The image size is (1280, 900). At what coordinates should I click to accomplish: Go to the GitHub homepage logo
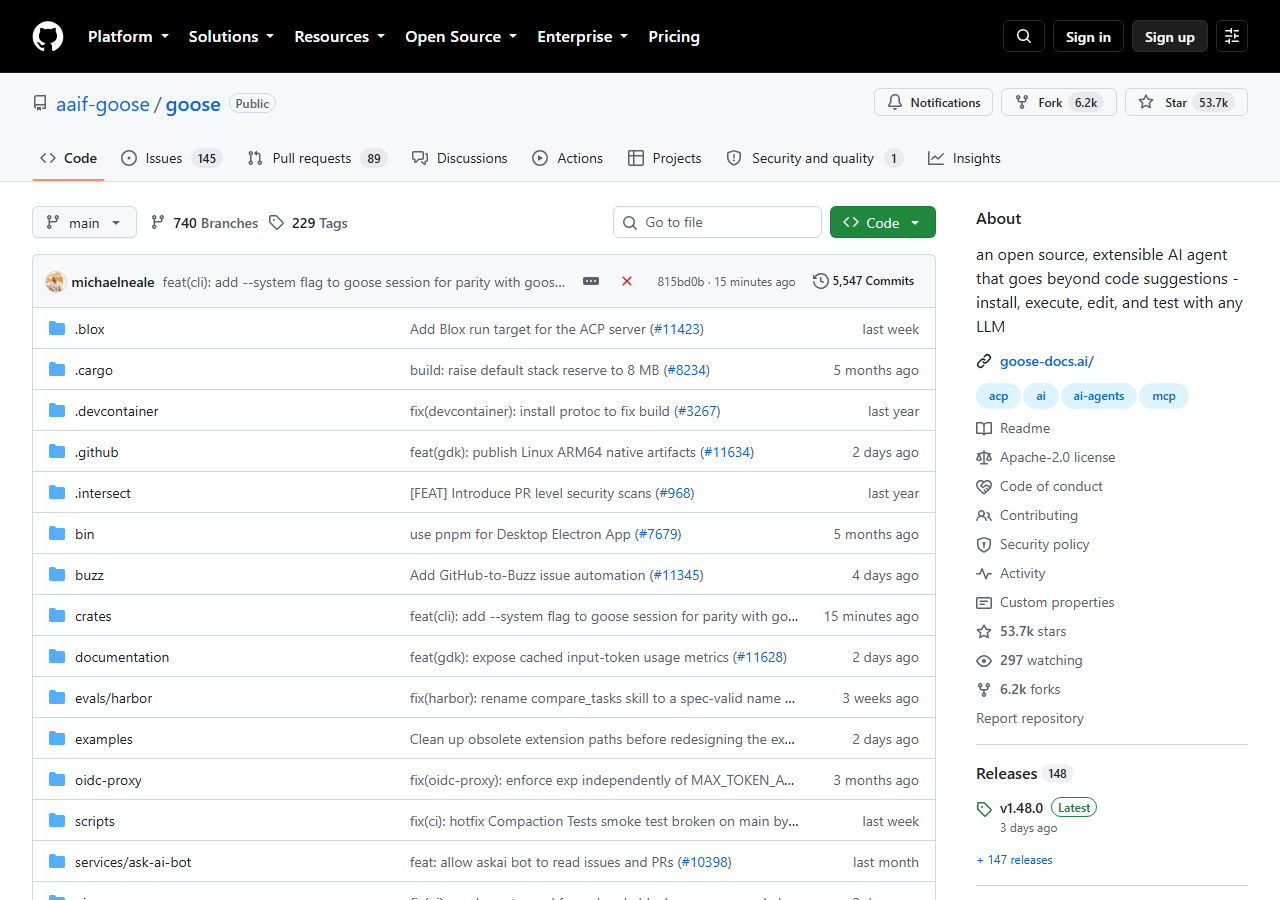48,36
